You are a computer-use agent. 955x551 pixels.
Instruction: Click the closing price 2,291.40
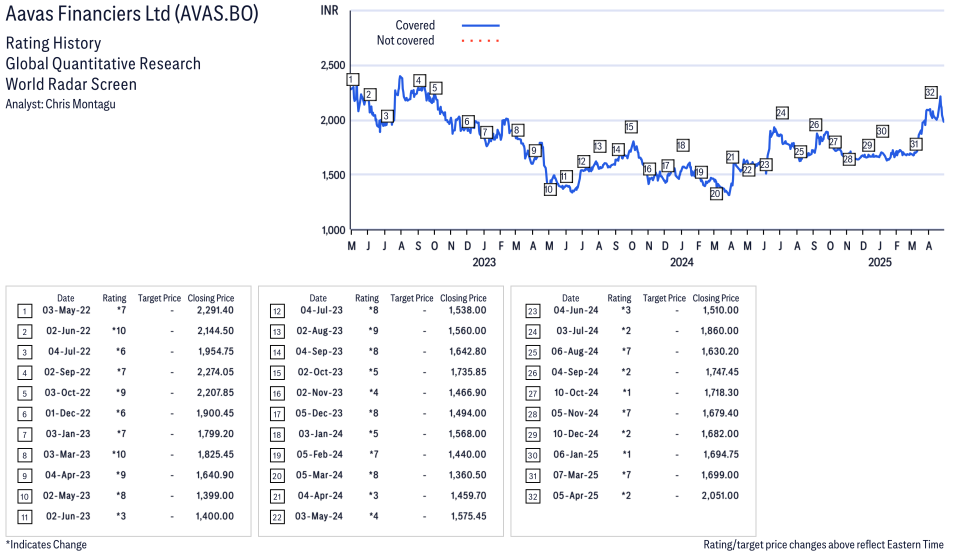(215, 311)
